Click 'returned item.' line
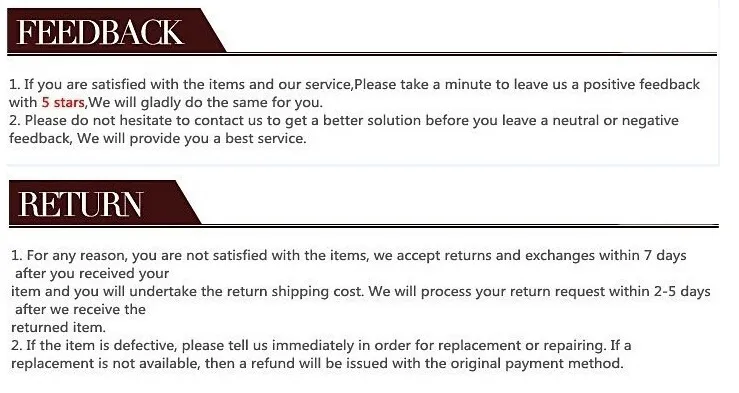 tap(58, 327)
